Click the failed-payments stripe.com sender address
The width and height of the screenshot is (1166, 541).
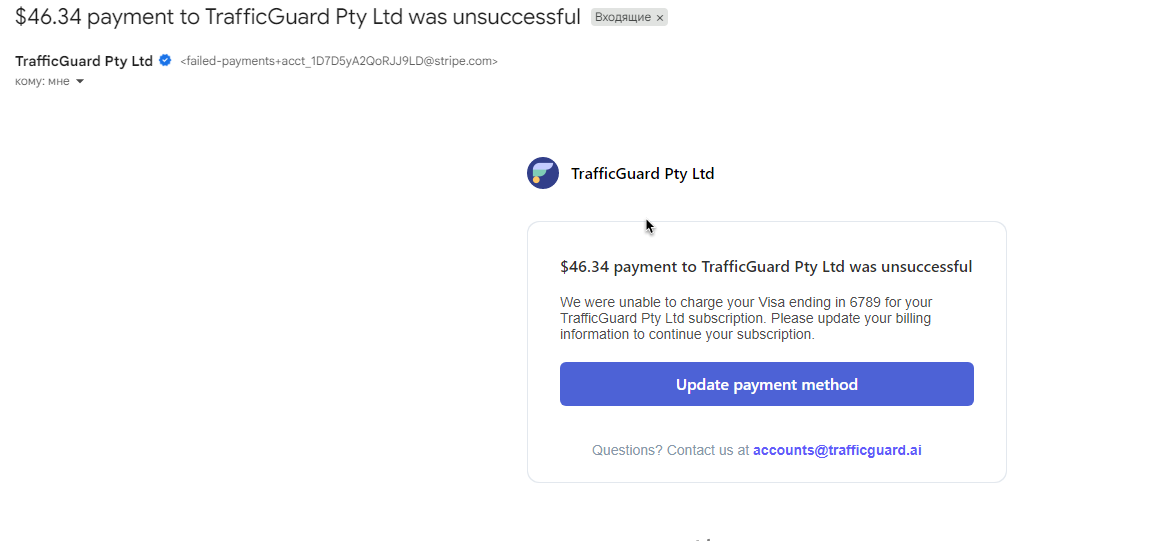[x=338, y=61]
